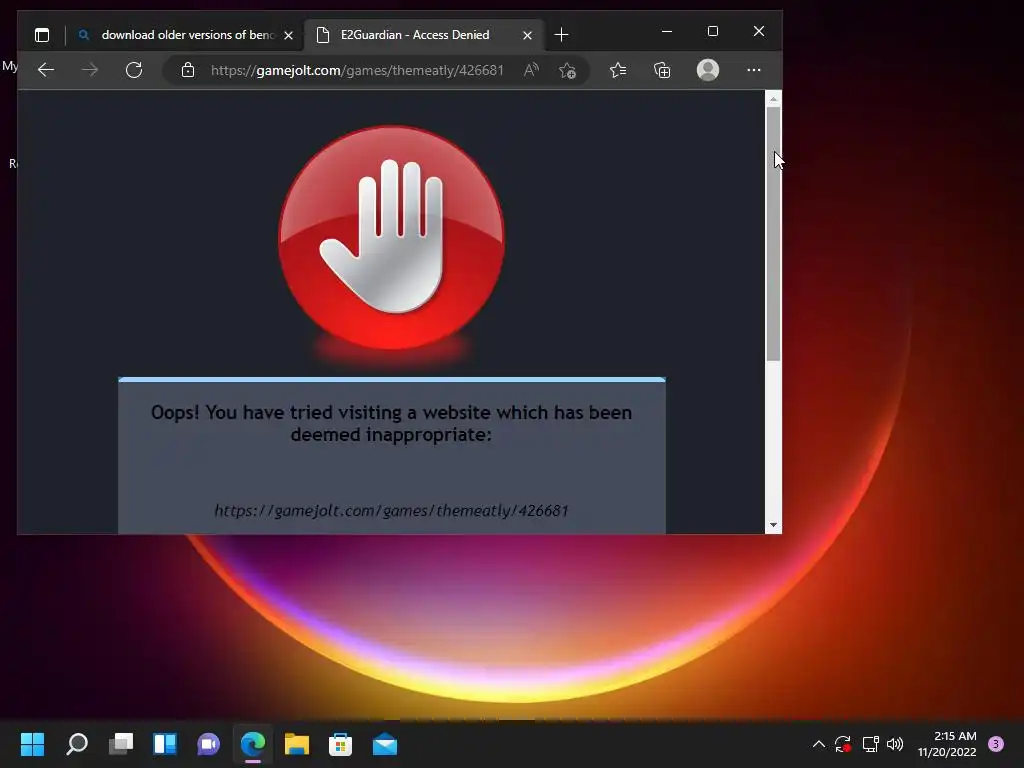This screenshot has width=1024, height=768.
Task: Refresh the gamejolt page
Action: pos(134,70)
